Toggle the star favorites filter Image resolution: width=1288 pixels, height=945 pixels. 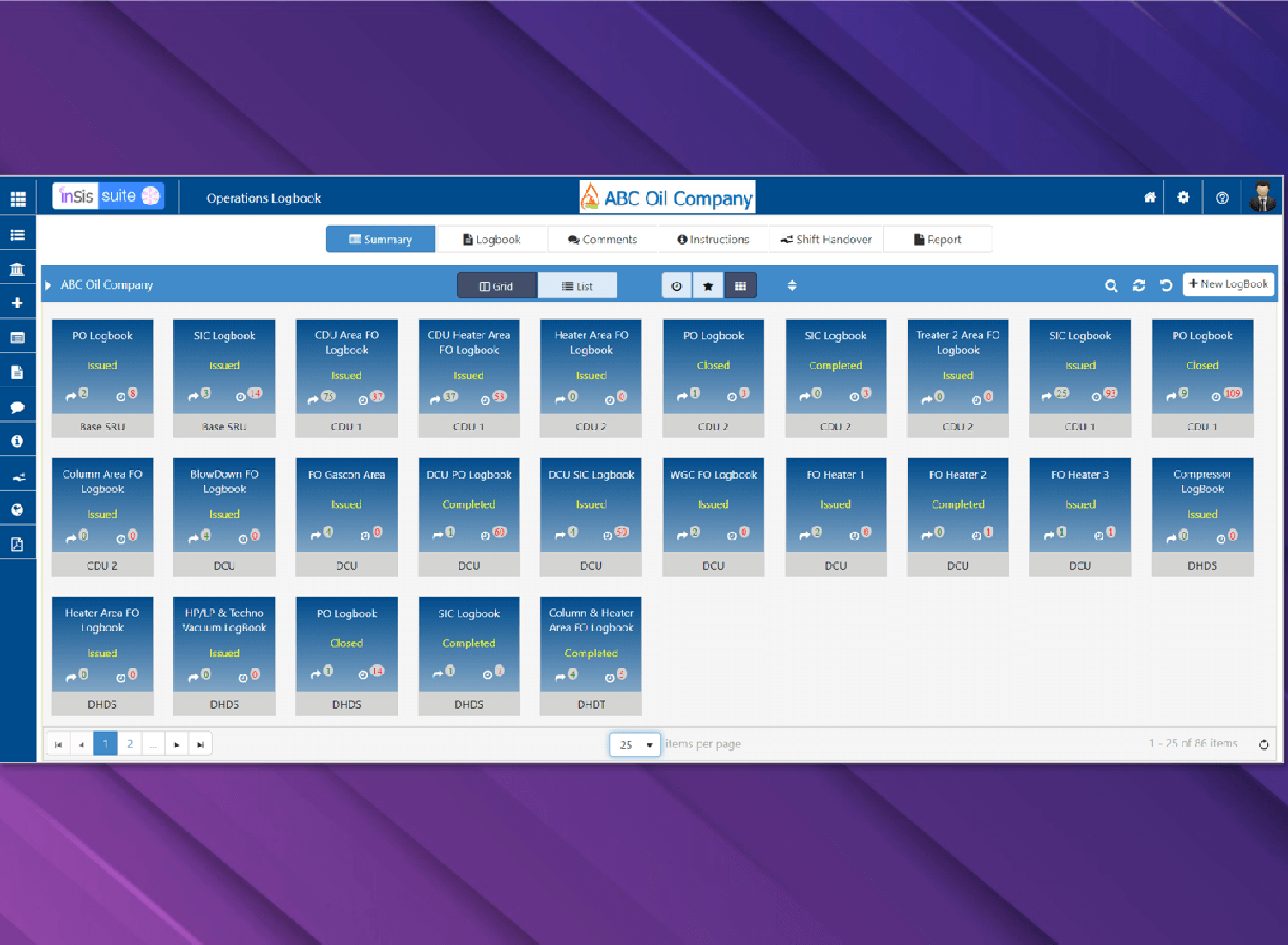click(708, 286)
